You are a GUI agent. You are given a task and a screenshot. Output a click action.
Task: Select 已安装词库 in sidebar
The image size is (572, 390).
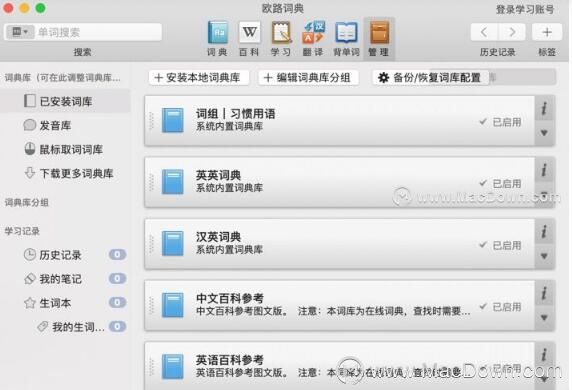pos(65,101)
